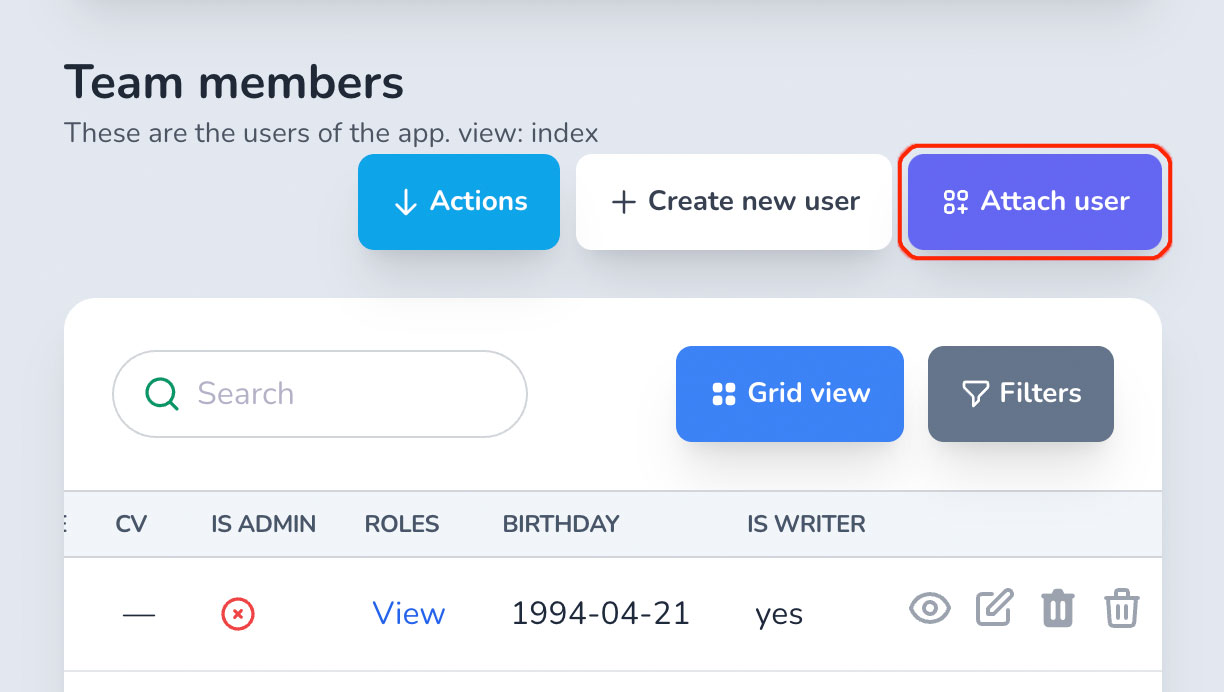The height and width of the screenshot is (692, 1224).
Task: Click the plus icon on Create new user
Action: (624, 202)
